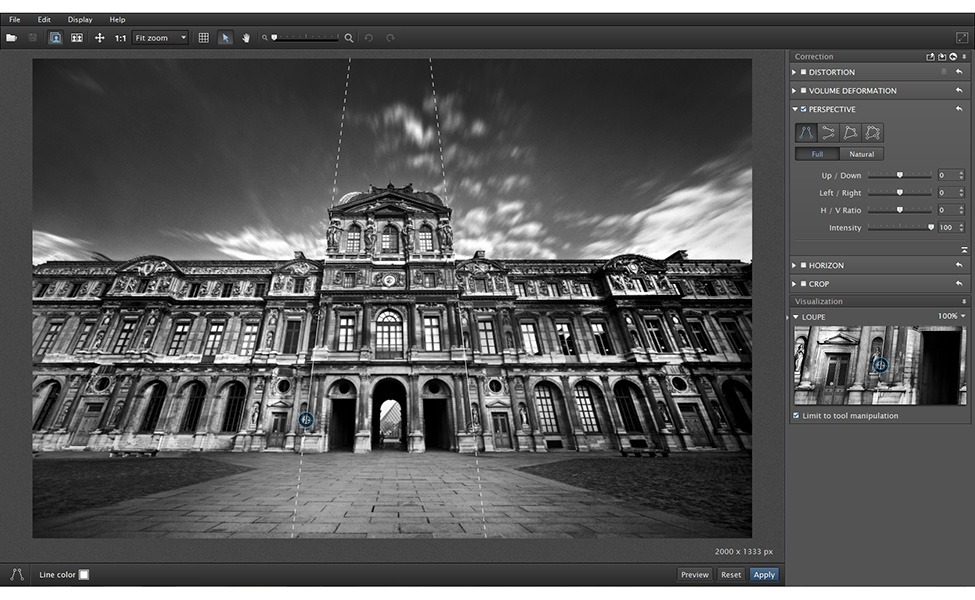Click the open file folder icon

pyautogui.click(x=12, y=38)
